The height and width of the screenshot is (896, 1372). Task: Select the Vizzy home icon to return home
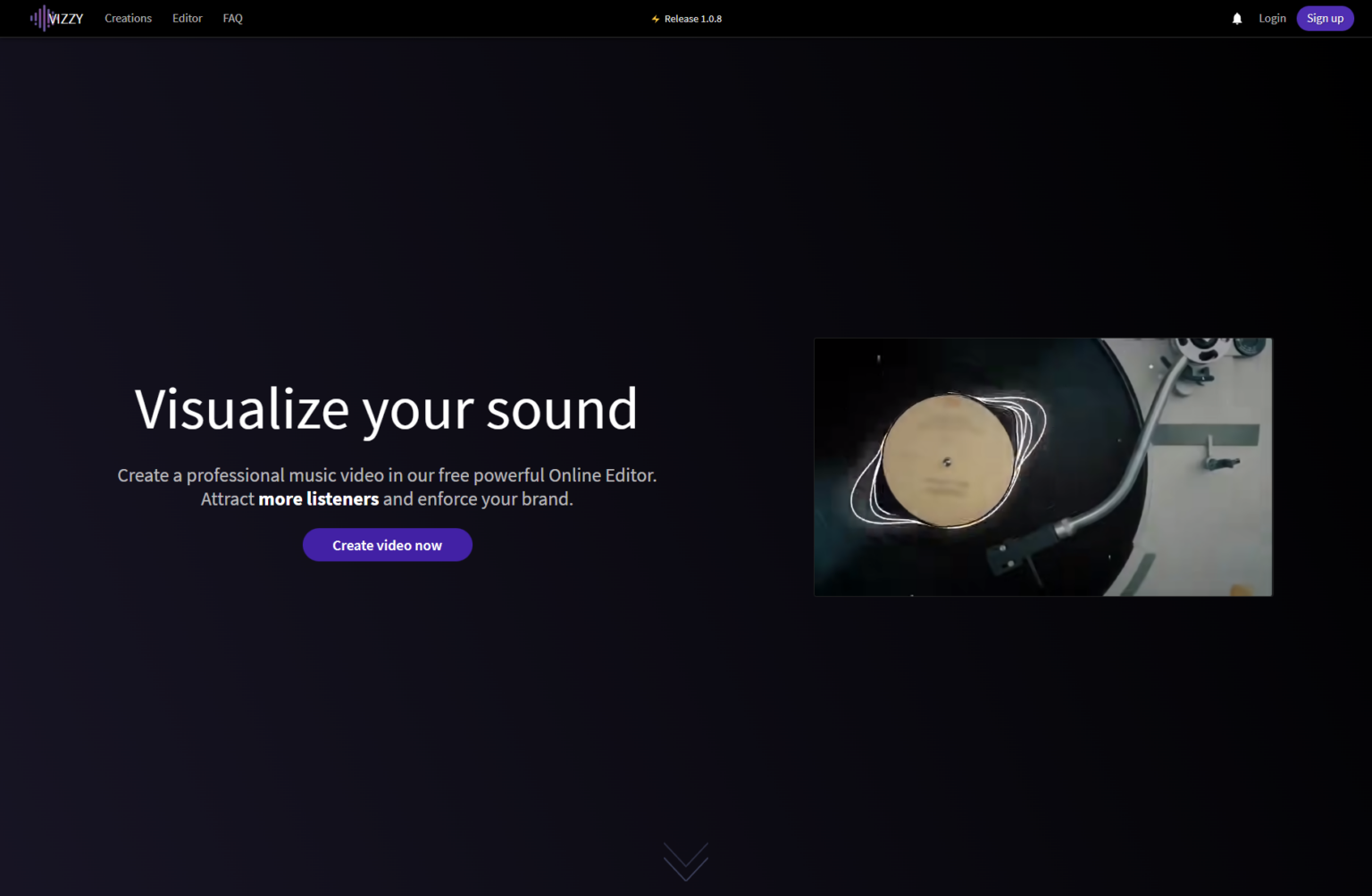40,18
